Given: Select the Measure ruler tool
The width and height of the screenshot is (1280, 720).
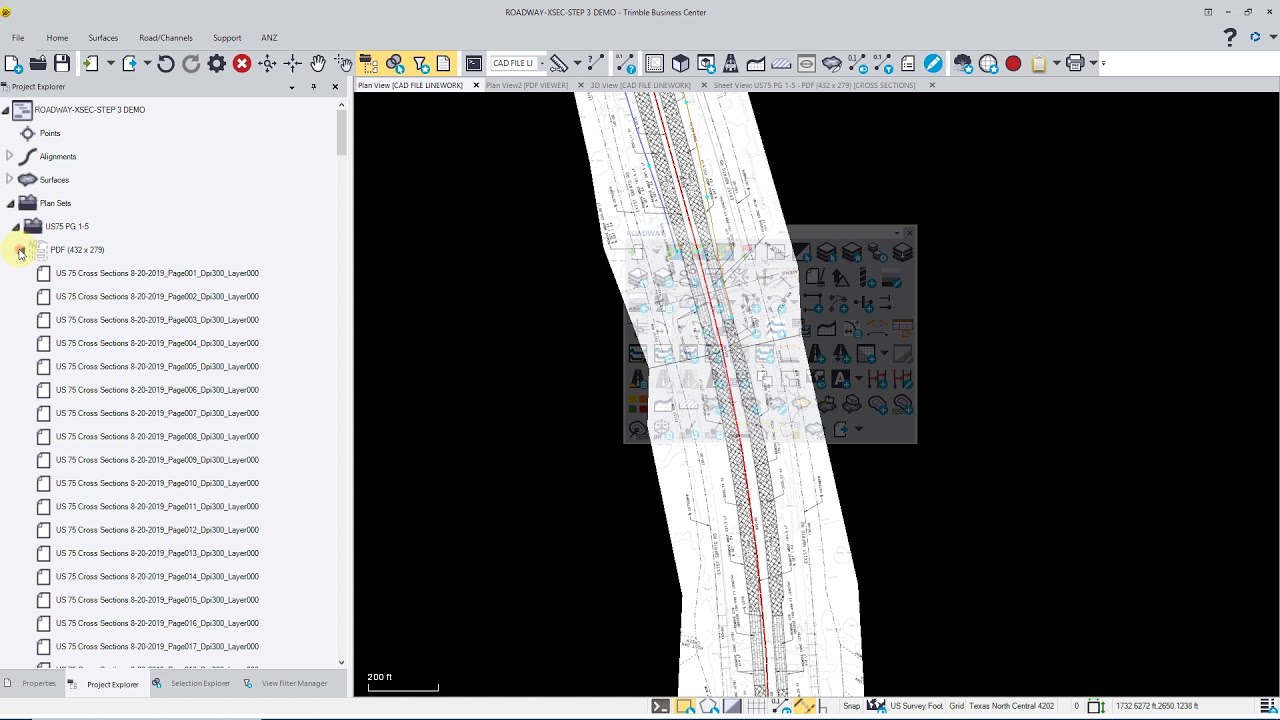Looking at the screenshot, I should click(559, 63).
